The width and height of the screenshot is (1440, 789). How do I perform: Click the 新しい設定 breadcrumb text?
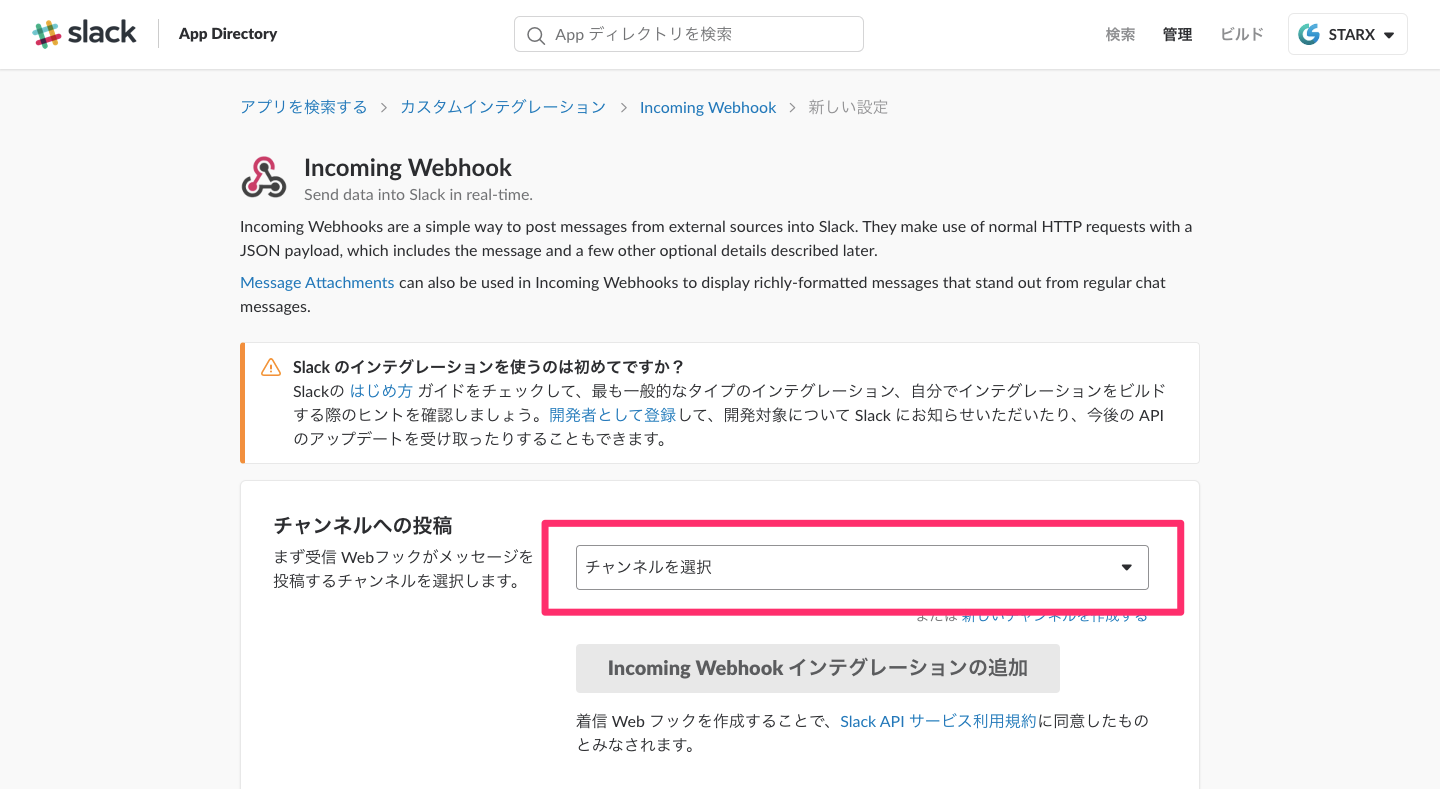848,107
